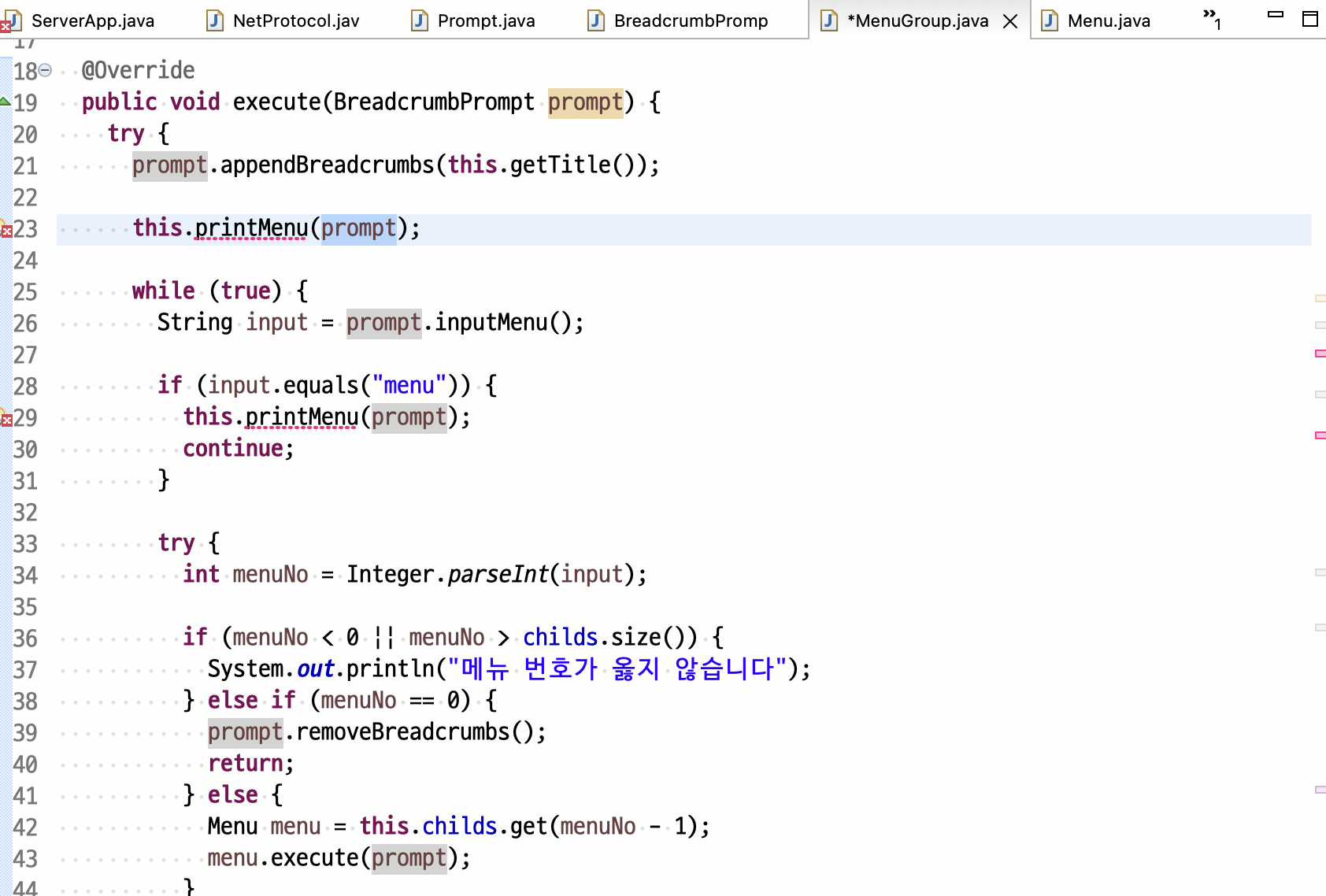1326x896 pixels.
Task: Click the upper pink error marker in overview ruler
Action: pos(1320,354)
